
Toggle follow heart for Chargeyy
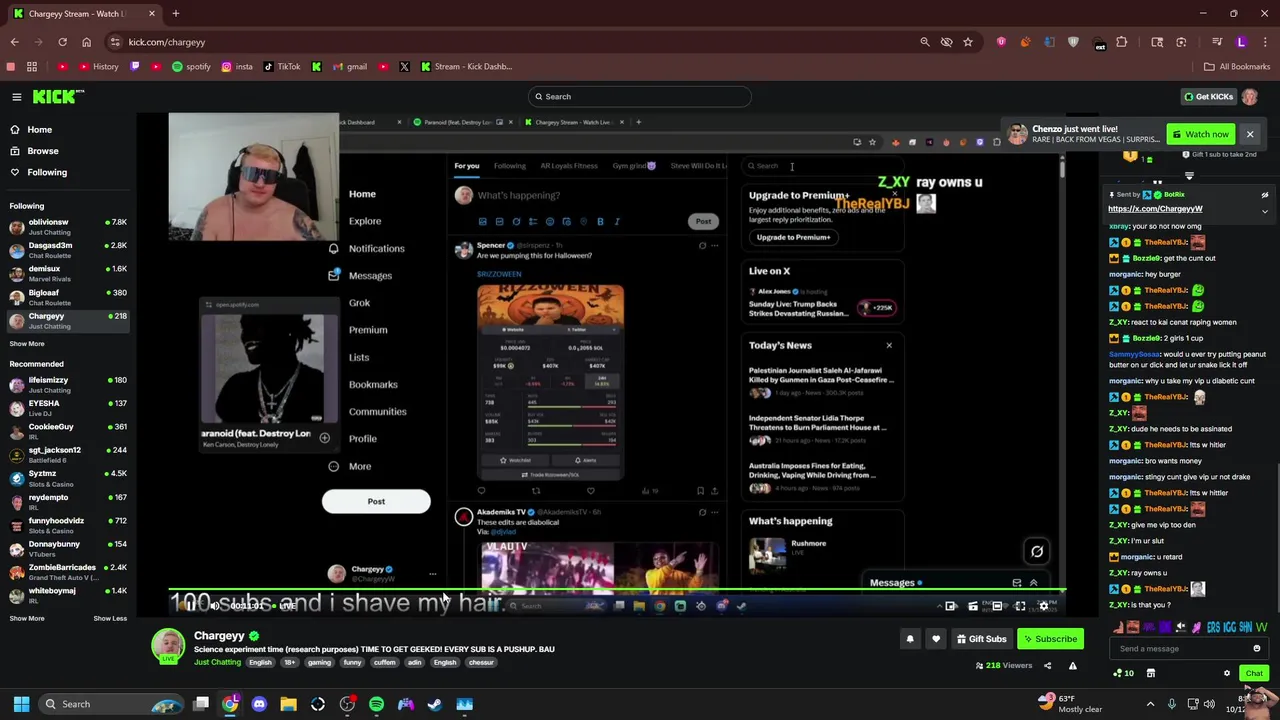click(936, 639)
